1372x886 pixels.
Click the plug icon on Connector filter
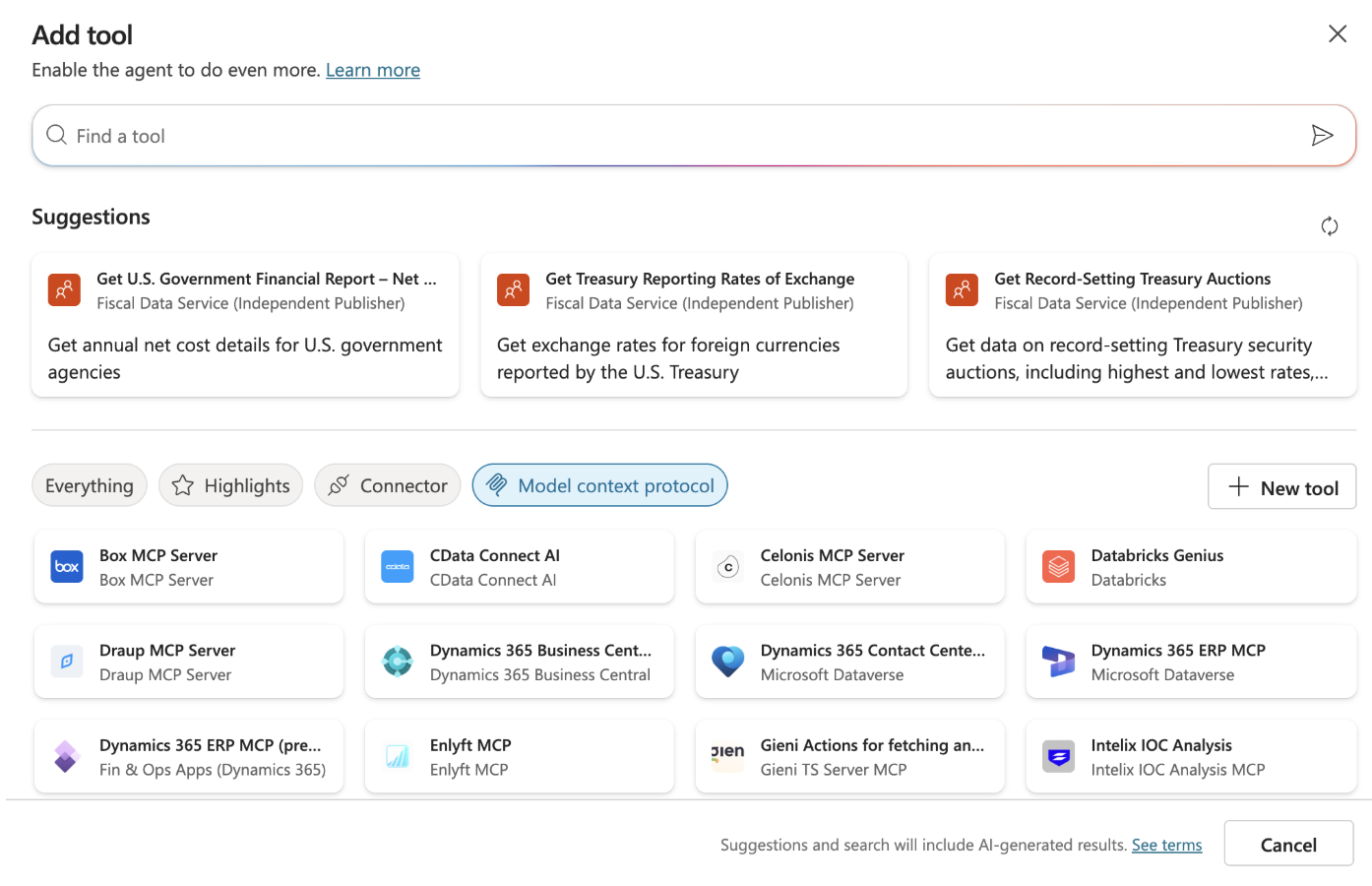339,485
